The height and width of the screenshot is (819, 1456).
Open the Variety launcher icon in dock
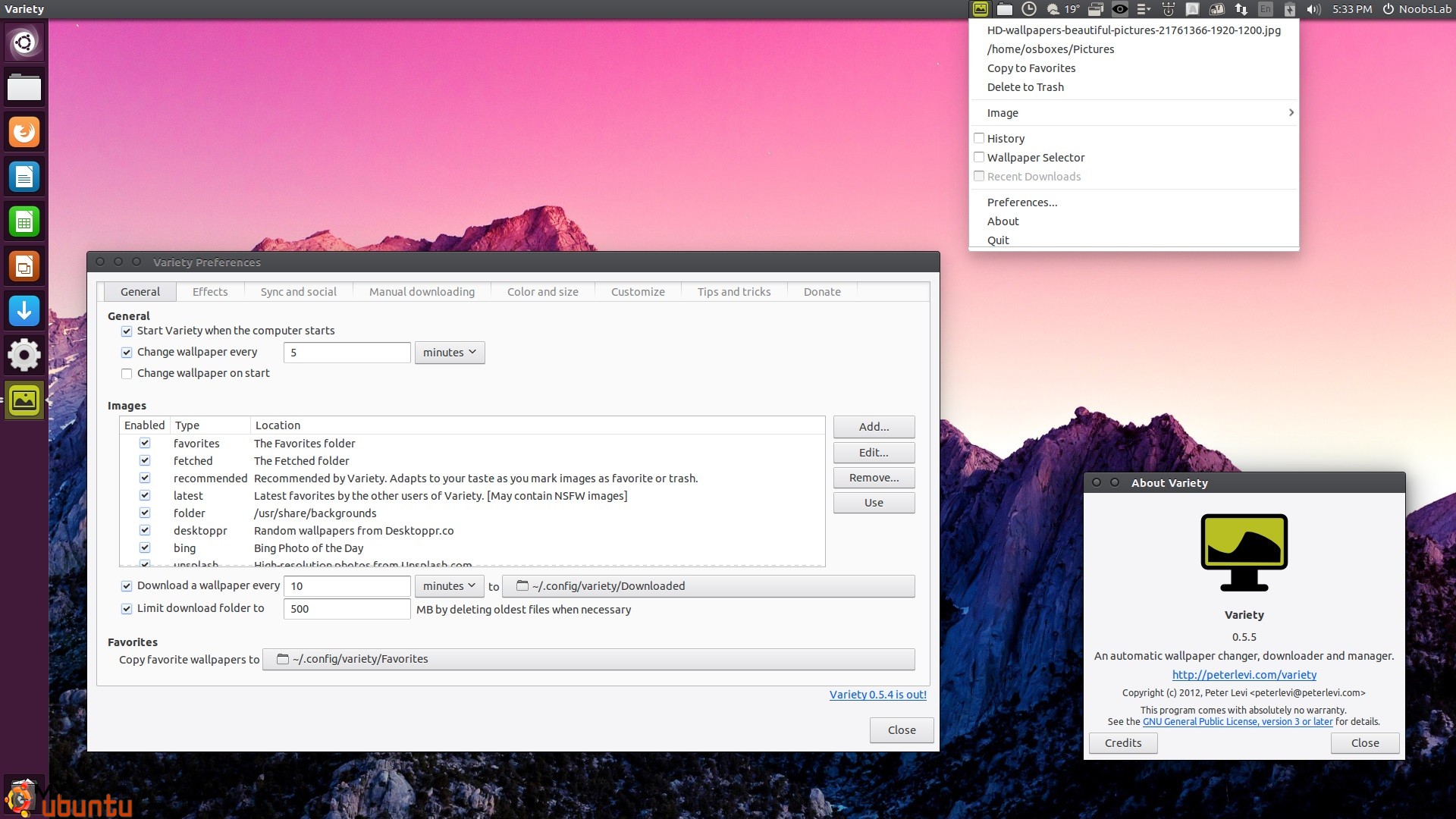click(x=24, y=400)
